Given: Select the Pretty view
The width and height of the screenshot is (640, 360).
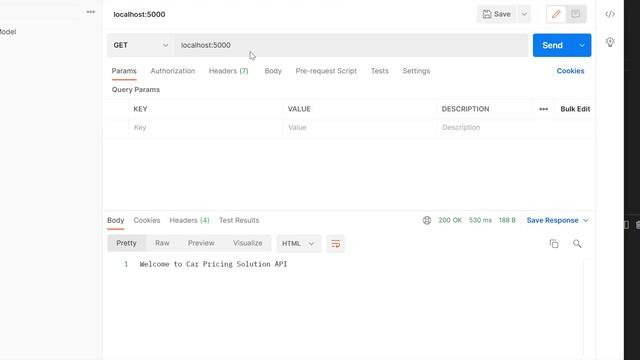Looking at the screenshot, I should coord(126,243).
